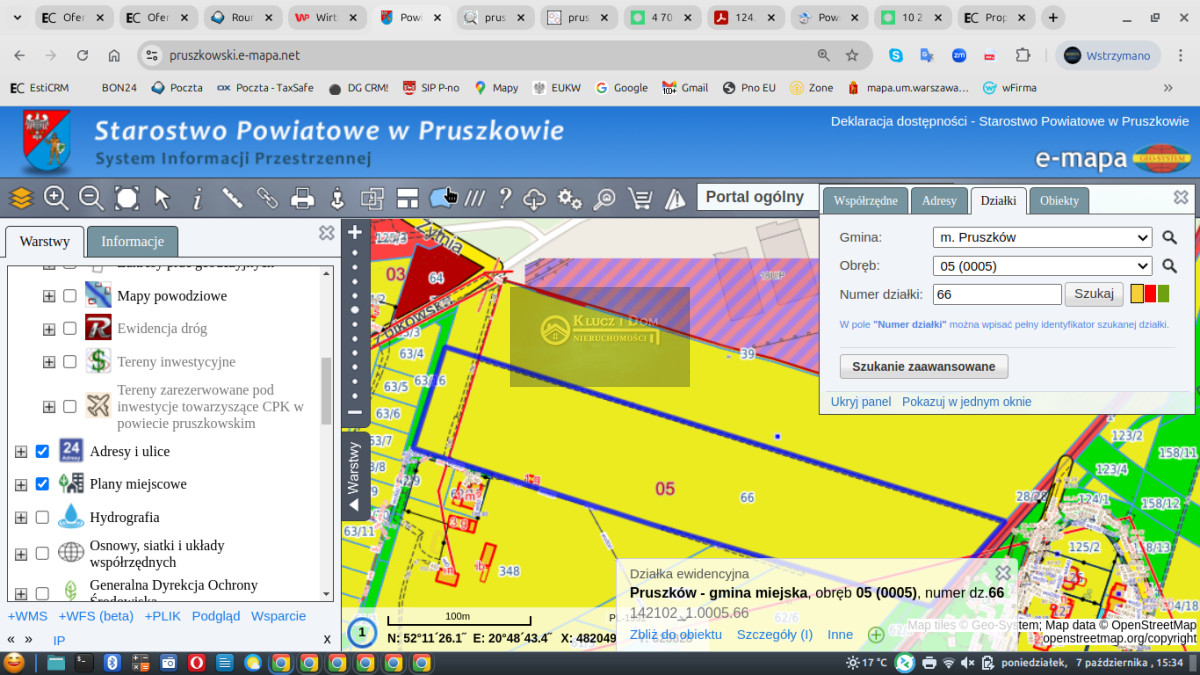Open the gears settings tool
Image resolution: width=1200 pixels, height=675 pixels.
570,198
